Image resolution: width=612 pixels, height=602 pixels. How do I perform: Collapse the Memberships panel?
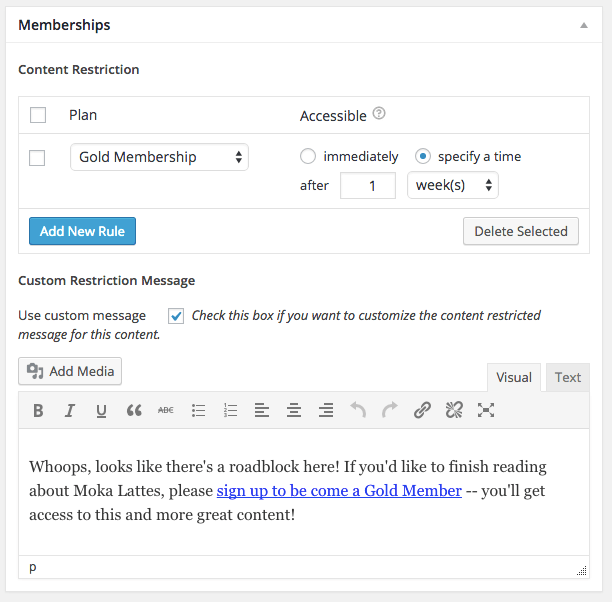point(584,25)
